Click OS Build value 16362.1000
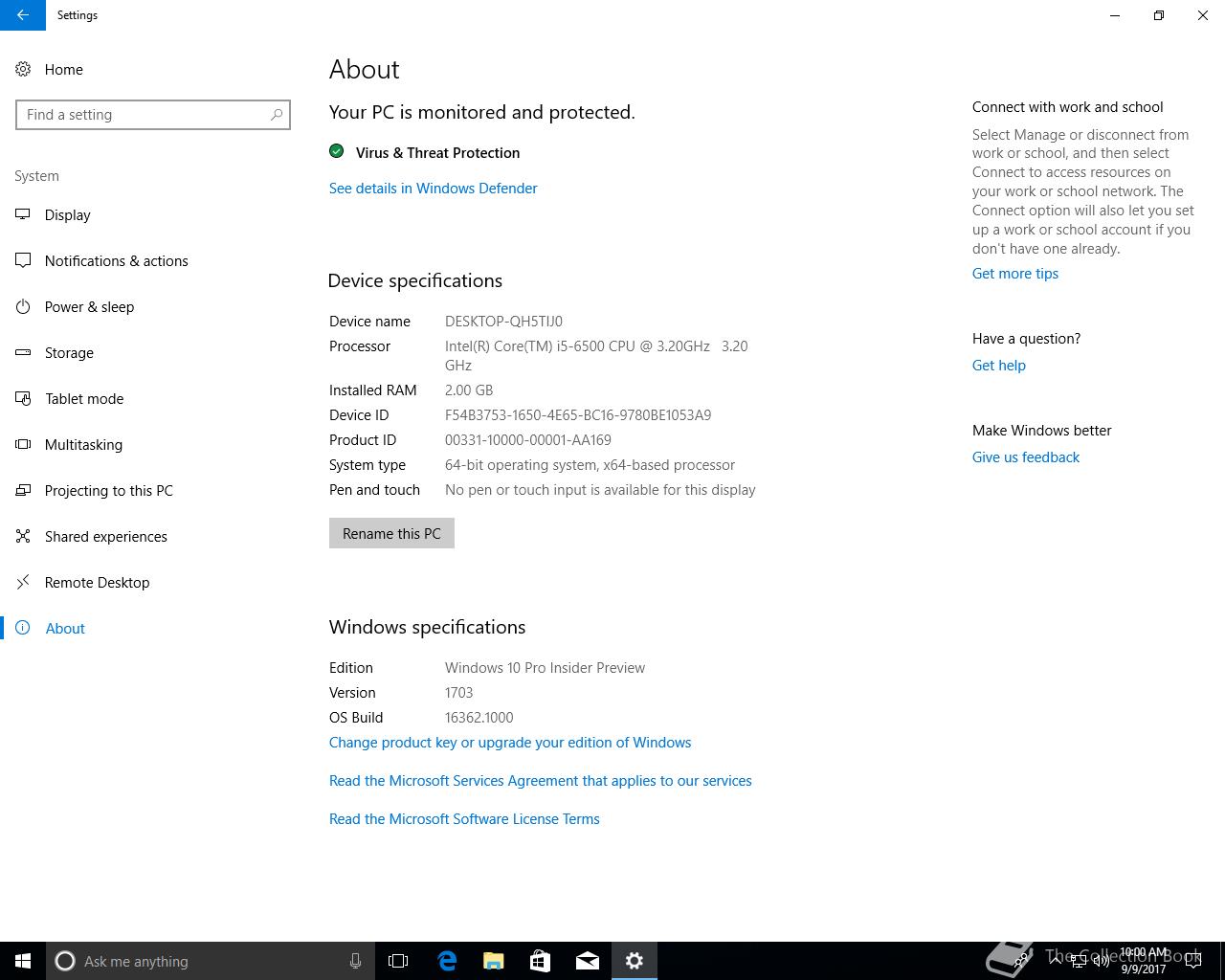The image size is (1225, 980). (x=479, y=718)
